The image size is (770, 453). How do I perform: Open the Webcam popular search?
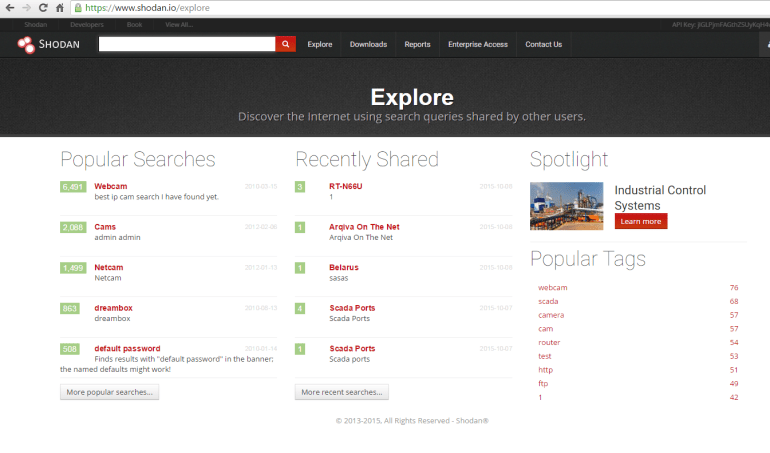coord(110,186)
